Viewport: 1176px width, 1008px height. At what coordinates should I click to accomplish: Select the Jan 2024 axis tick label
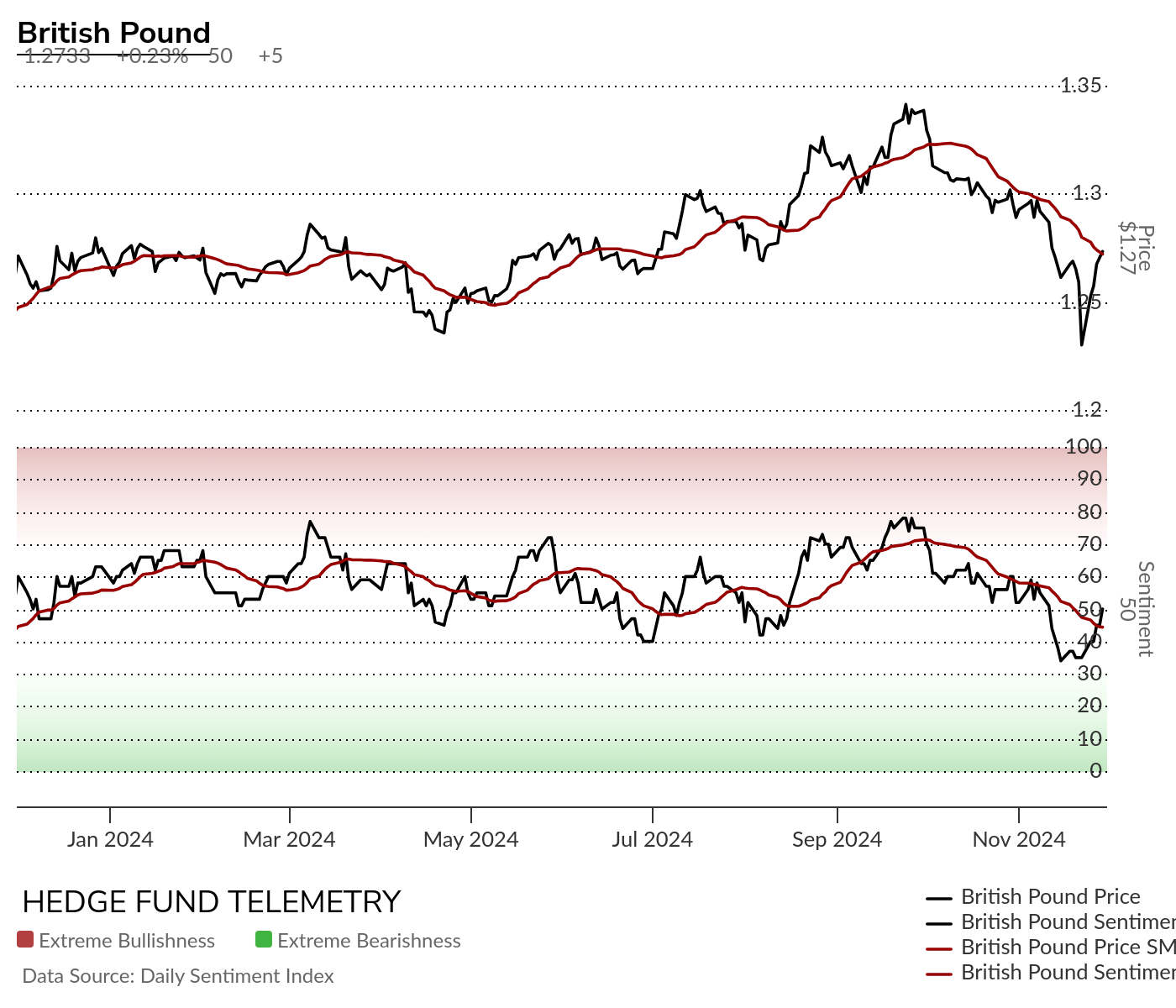[x=110, y=839]
